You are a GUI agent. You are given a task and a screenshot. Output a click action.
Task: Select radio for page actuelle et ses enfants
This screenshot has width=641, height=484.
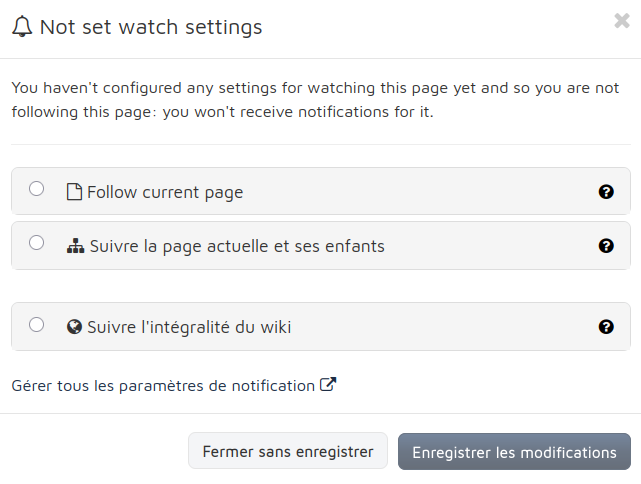click(x=36, y=243)
